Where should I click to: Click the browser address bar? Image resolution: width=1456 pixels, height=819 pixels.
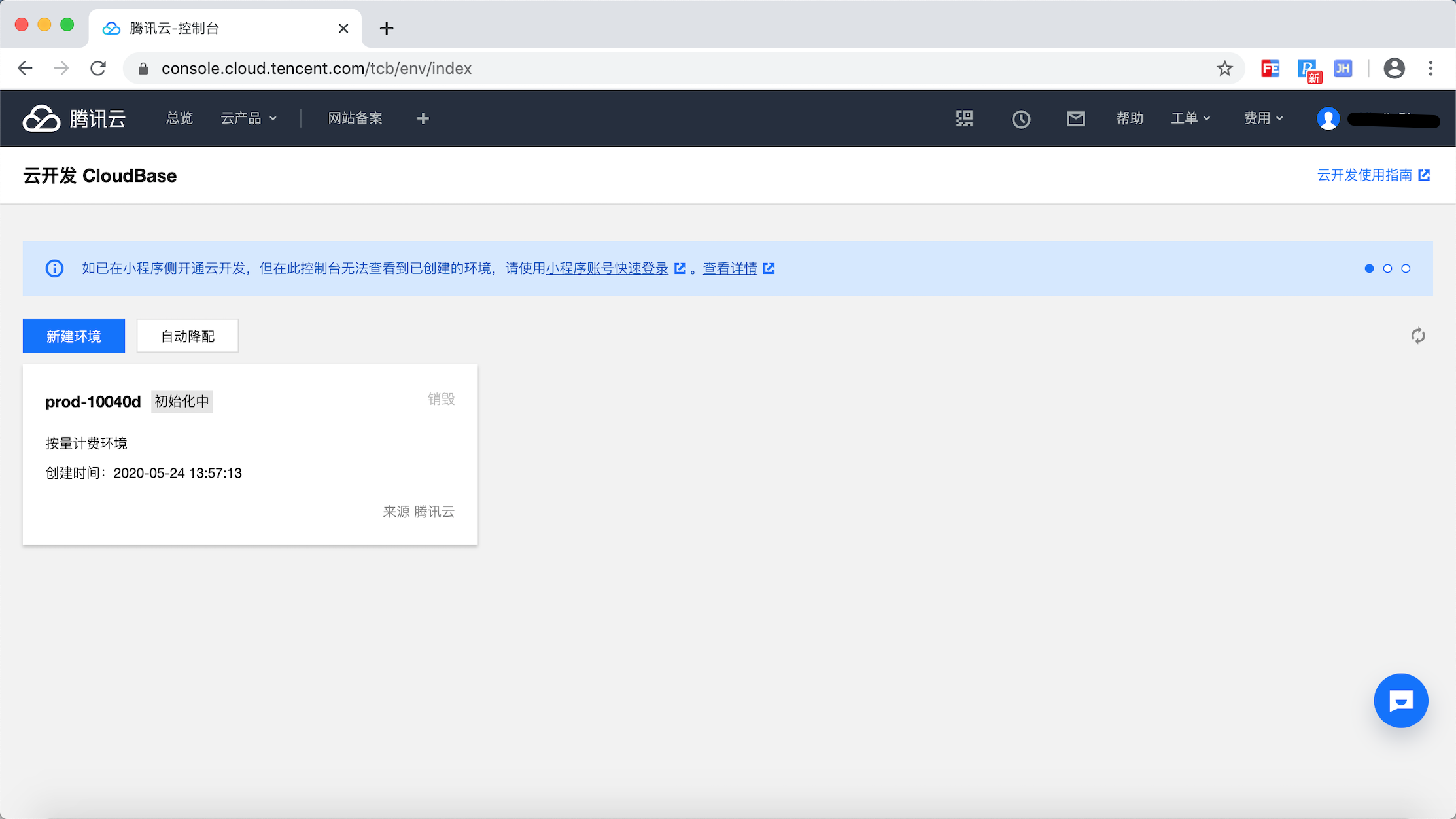pos(654,69)
